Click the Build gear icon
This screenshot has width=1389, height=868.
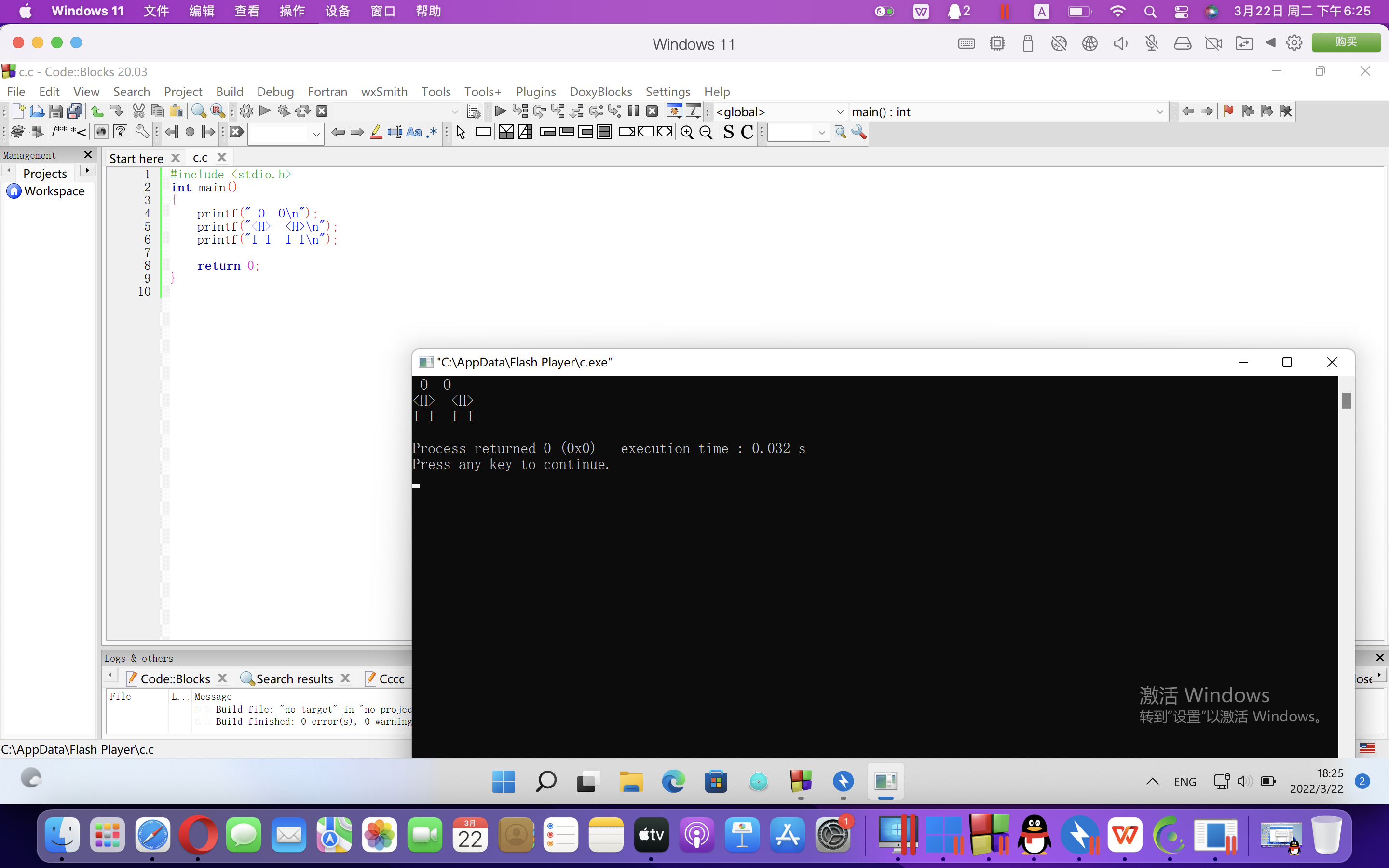pos(246,111)
